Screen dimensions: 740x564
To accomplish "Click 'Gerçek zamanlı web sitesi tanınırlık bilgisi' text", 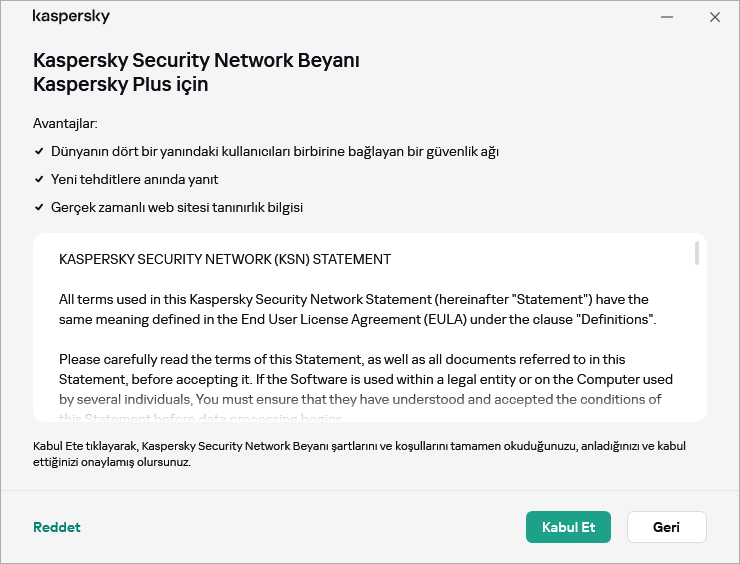I will pyautogui.click(x=176, y=208).
